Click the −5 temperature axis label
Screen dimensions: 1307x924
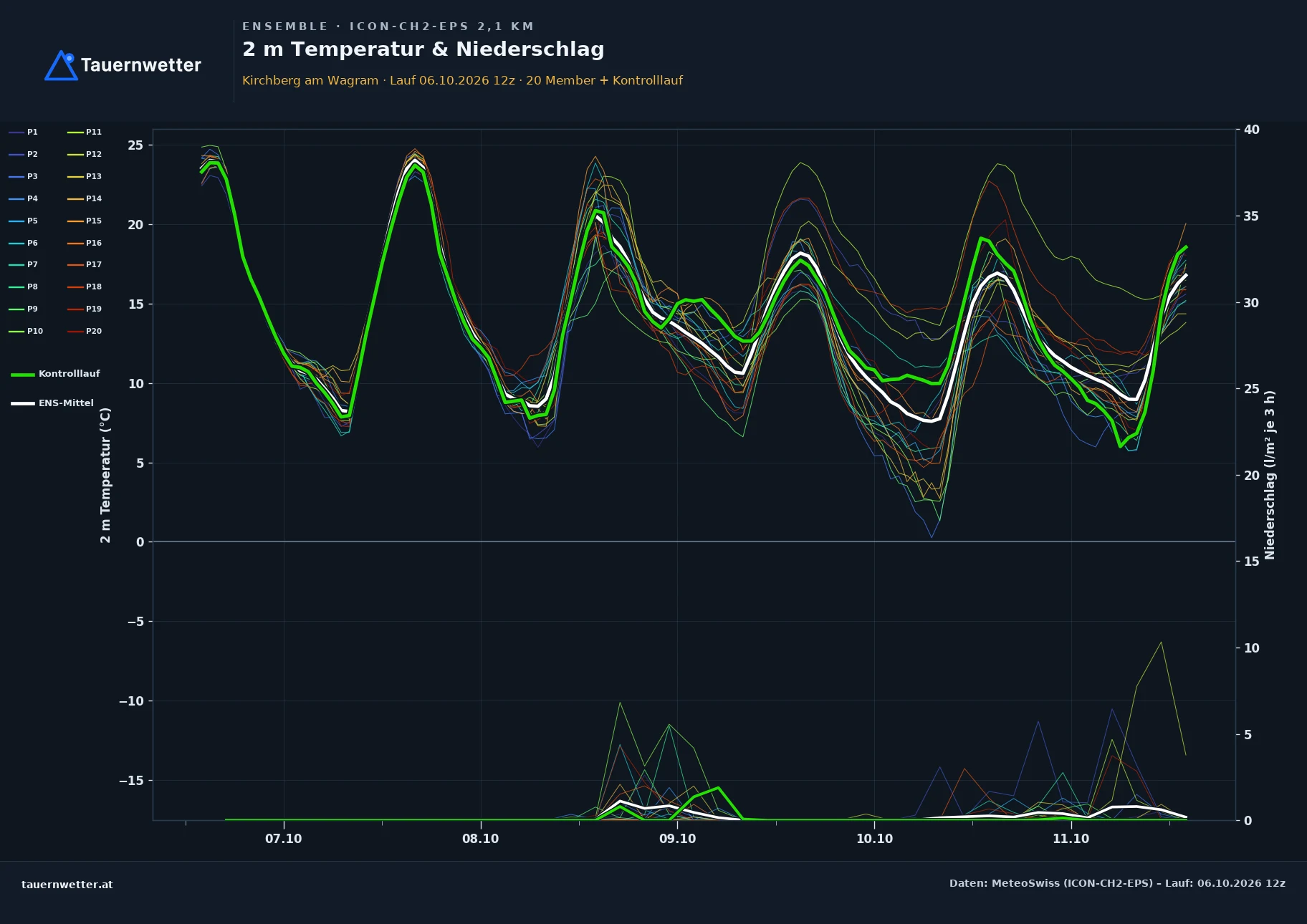(135, 622)
